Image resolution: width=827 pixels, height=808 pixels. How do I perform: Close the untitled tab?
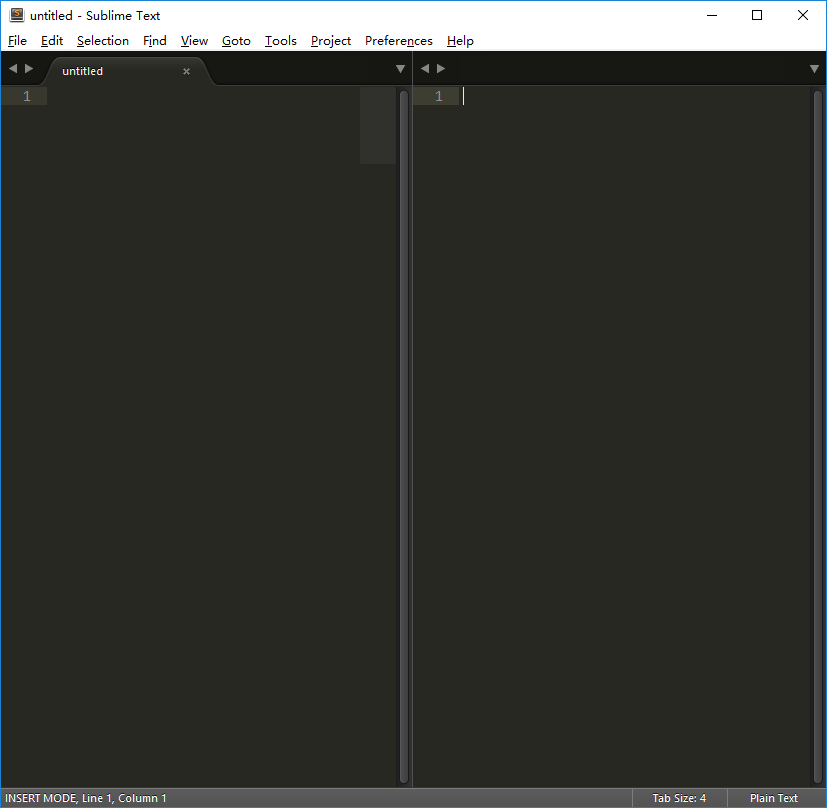point(186,71)
